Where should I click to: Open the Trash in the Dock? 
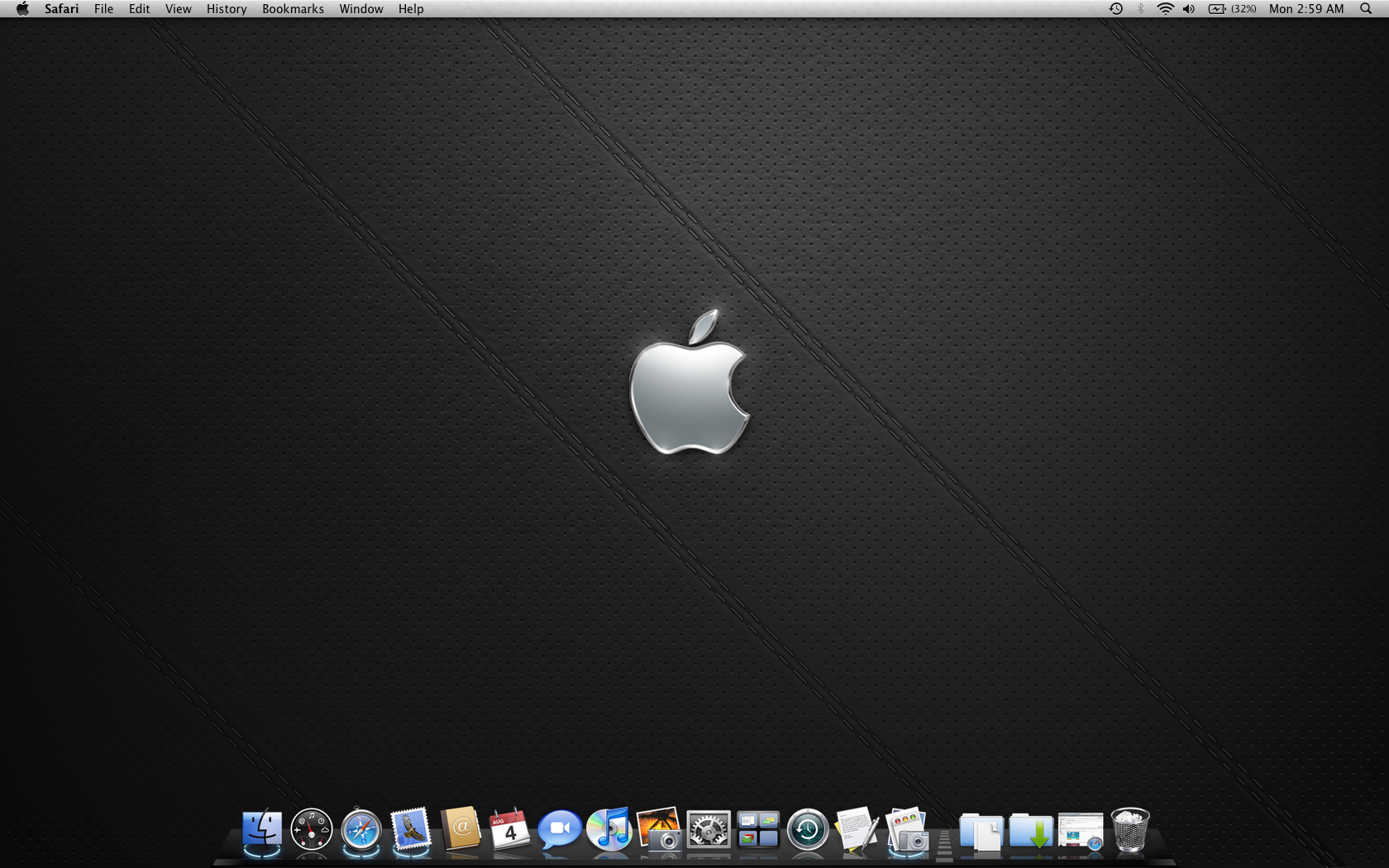point(1130,830)
